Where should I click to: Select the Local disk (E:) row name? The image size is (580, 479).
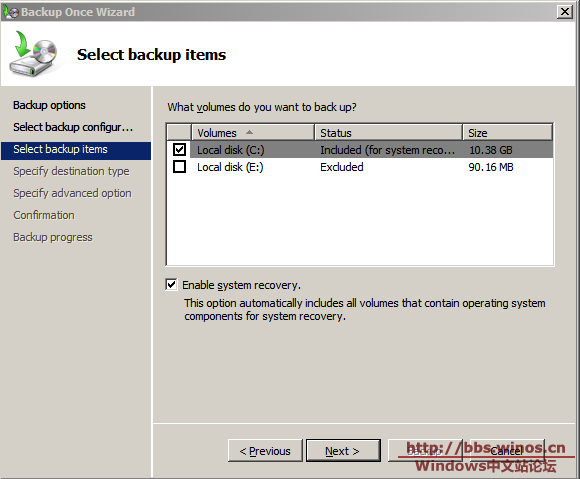[x=230, y=167]
